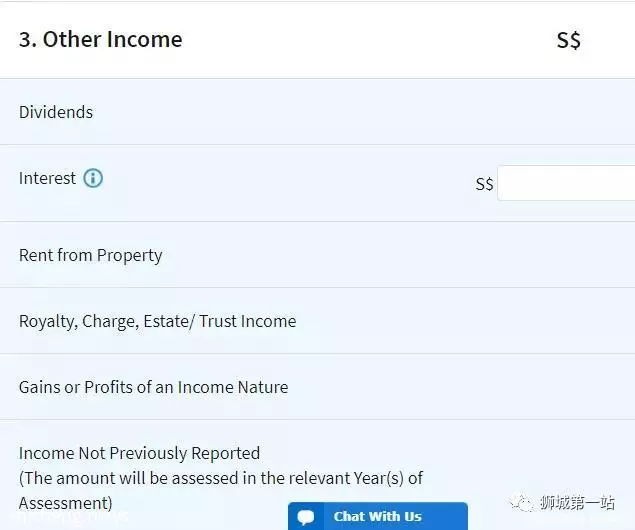Viewport: 635px width, 530px height.
Task: Open the Chat With Us text label
Action: tap(377, 516)
